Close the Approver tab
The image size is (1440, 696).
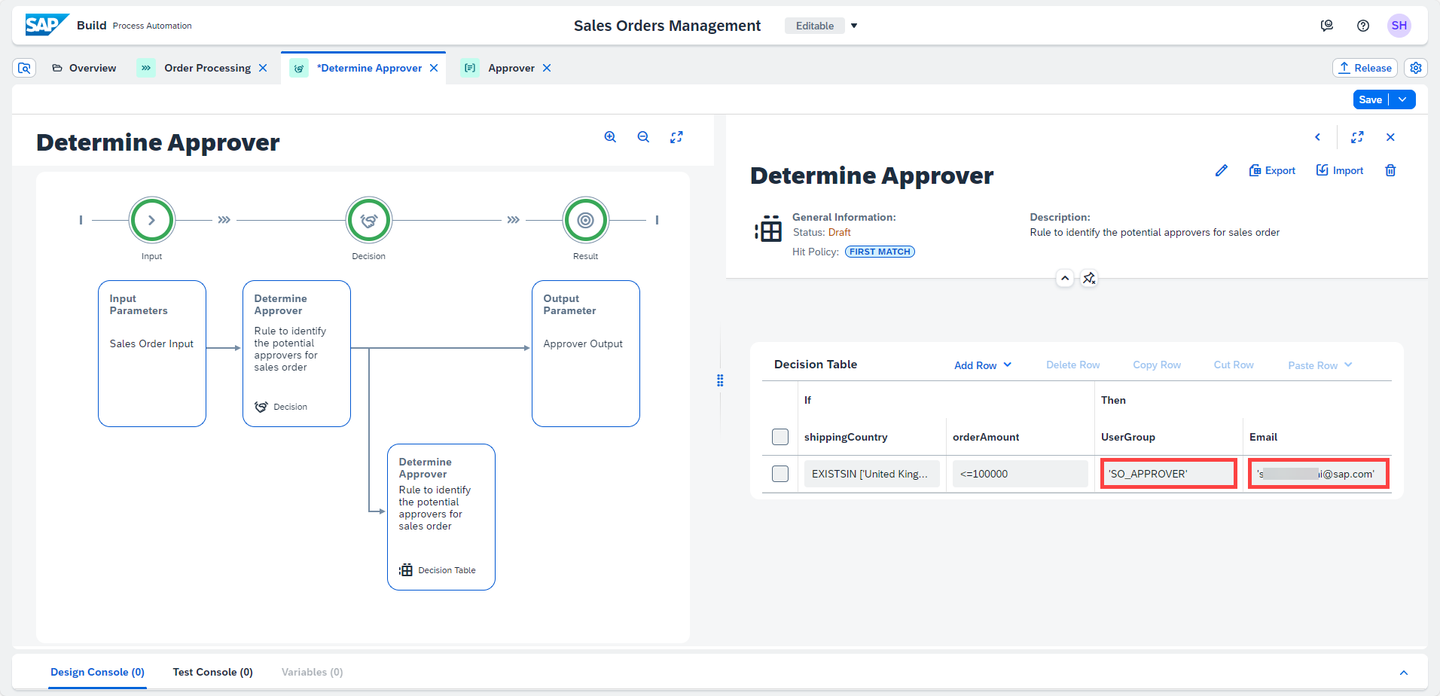[x=547, y=68]
